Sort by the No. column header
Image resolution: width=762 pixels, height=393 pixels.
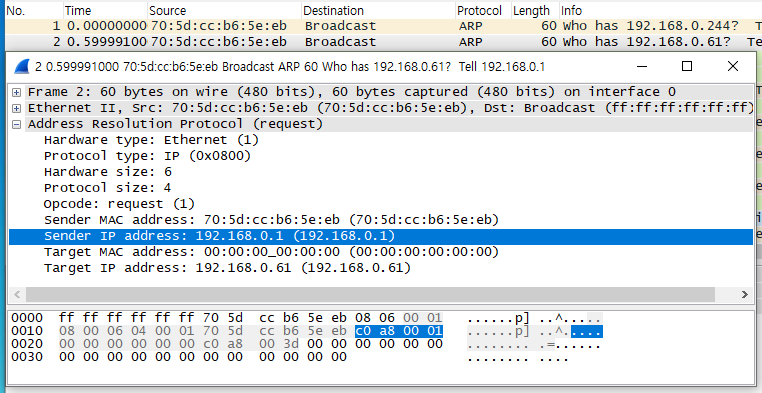pyautogui.click(x=34, y=10)
